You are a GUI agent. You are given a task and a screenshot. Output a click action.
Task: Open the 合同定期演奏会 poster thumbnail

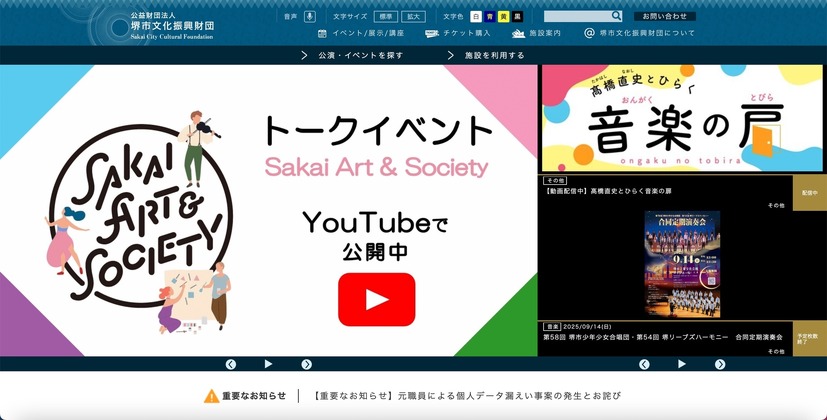pyautogui.click(x=682, y=264)
